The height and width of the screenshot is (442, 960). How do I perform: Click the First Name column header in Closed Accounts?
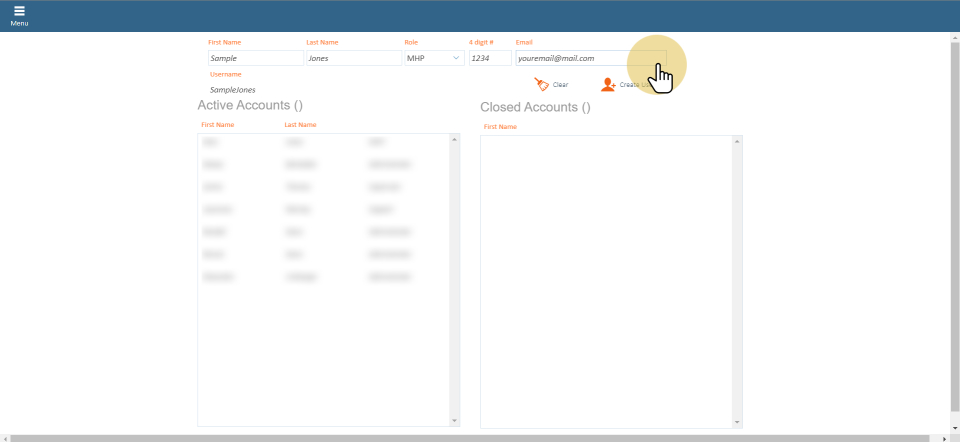(x=500, y=127)
